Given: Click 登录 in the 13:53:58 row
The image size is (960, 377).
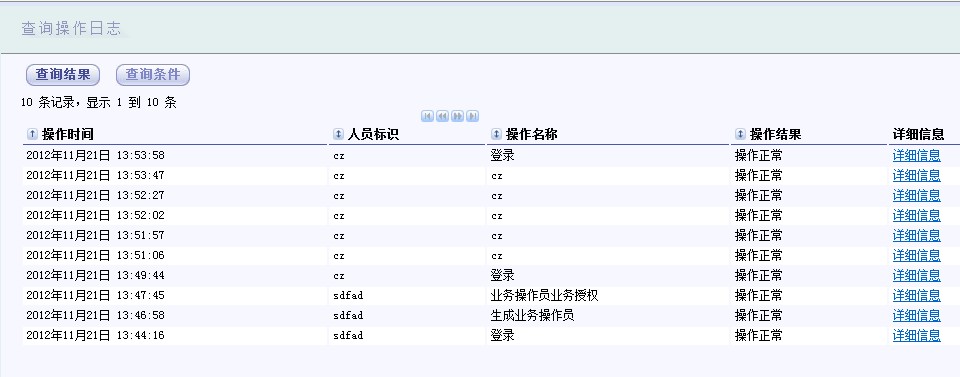Looking at the screenshot, I should coord(503,155).
